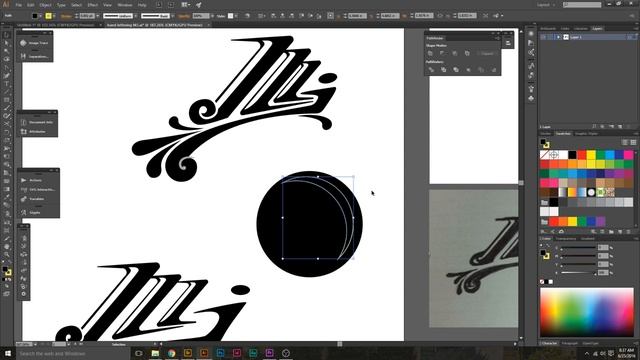Delete selection trash icon in Layers panel

[x=629, y=127]
